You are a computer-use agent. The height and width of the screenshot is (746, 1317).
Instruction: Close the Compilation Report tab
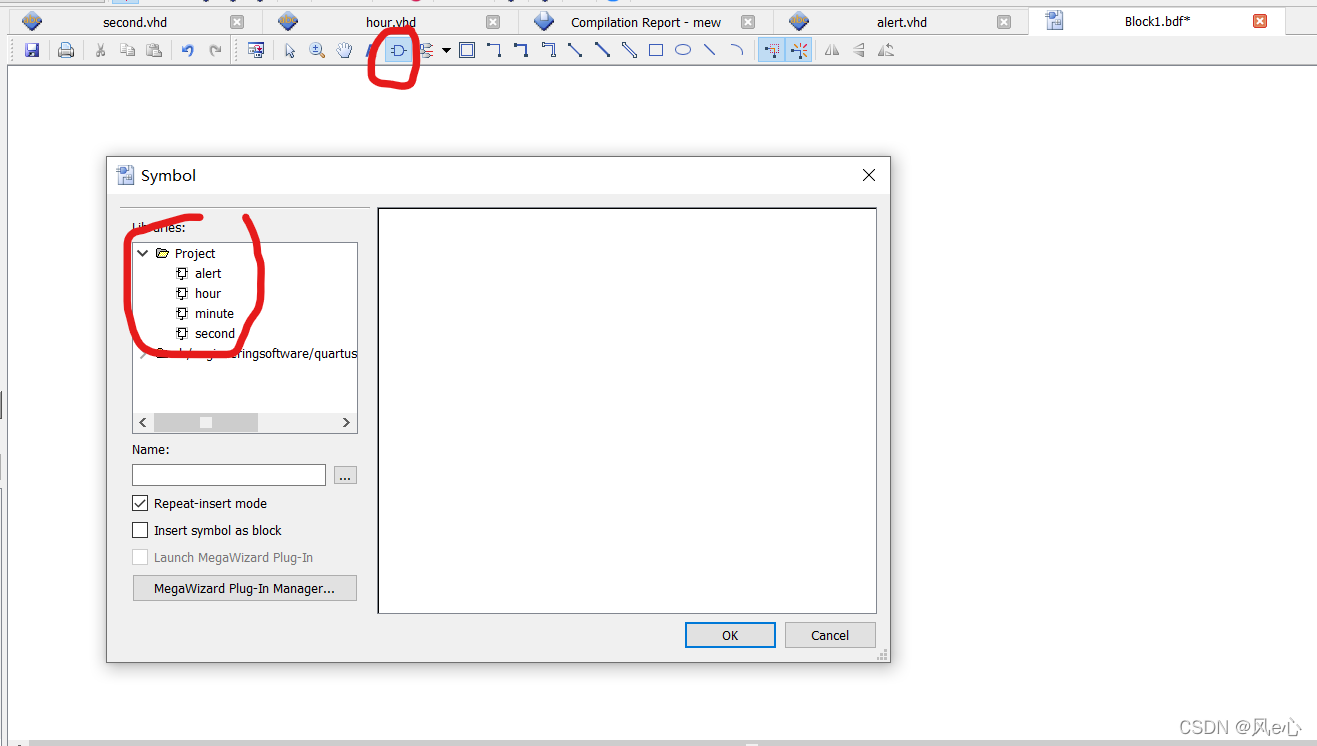tap(748, 22)
